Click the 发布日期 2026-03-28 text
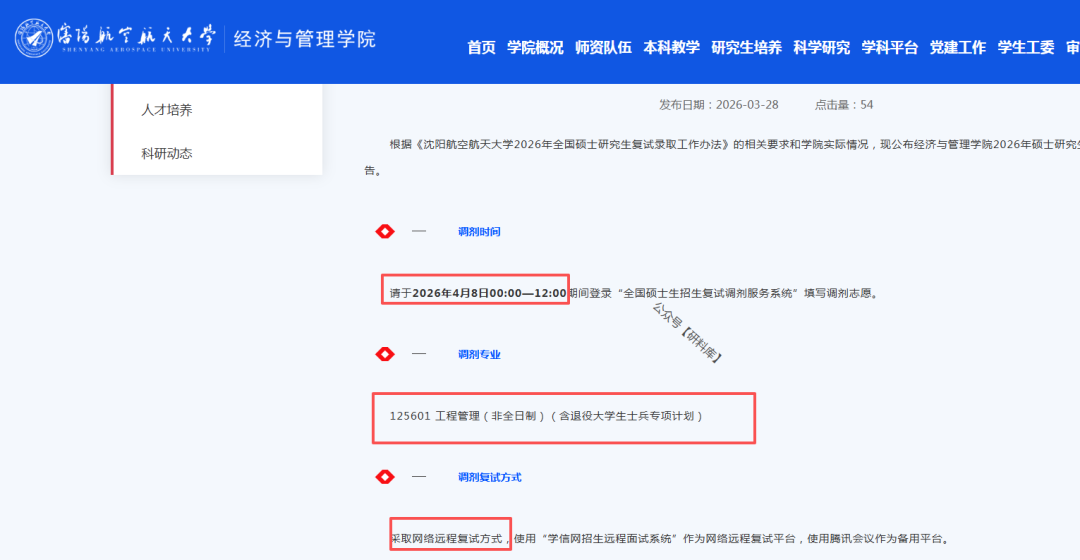 tap(718, 105)
